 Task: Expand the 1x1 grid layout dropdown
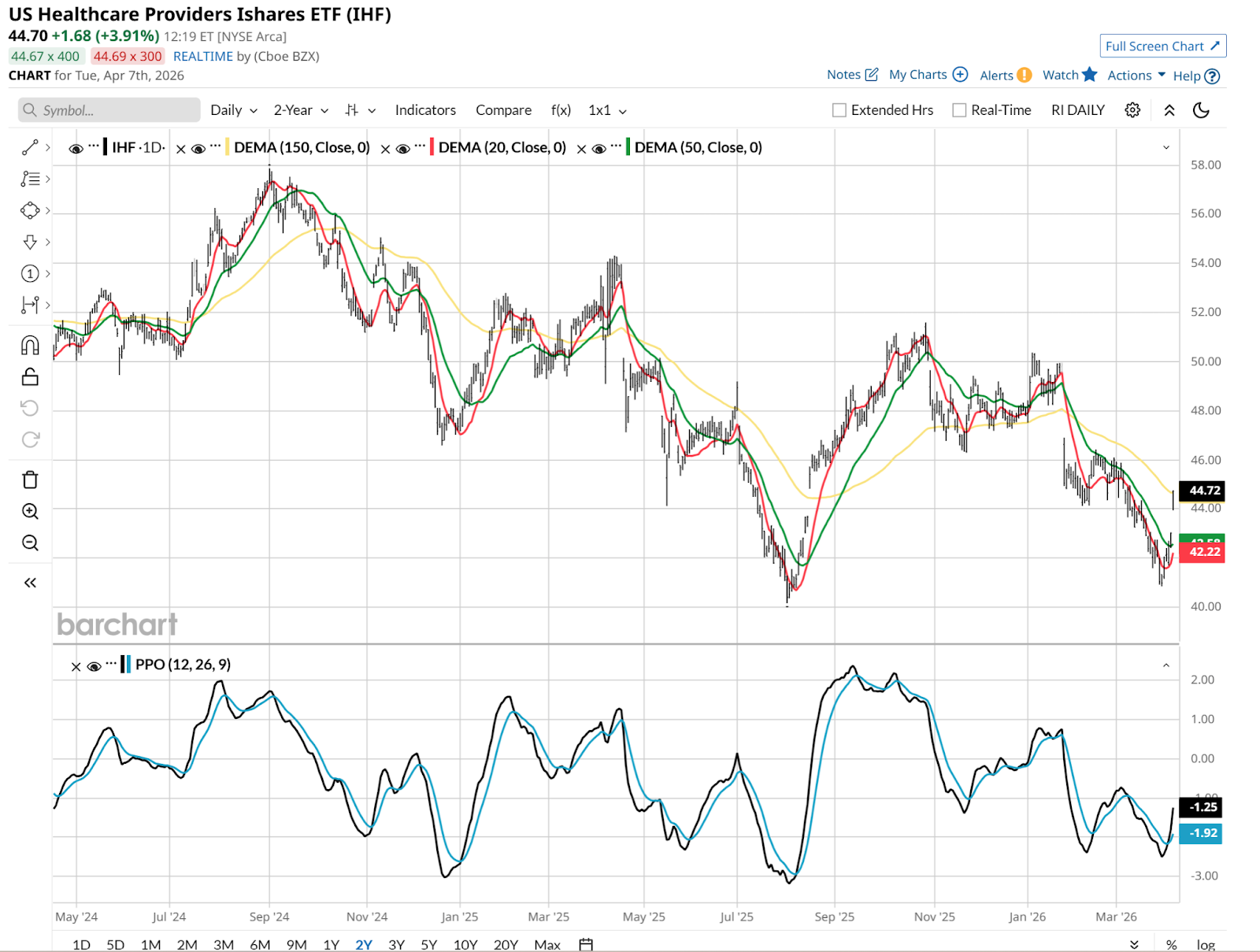607,110
